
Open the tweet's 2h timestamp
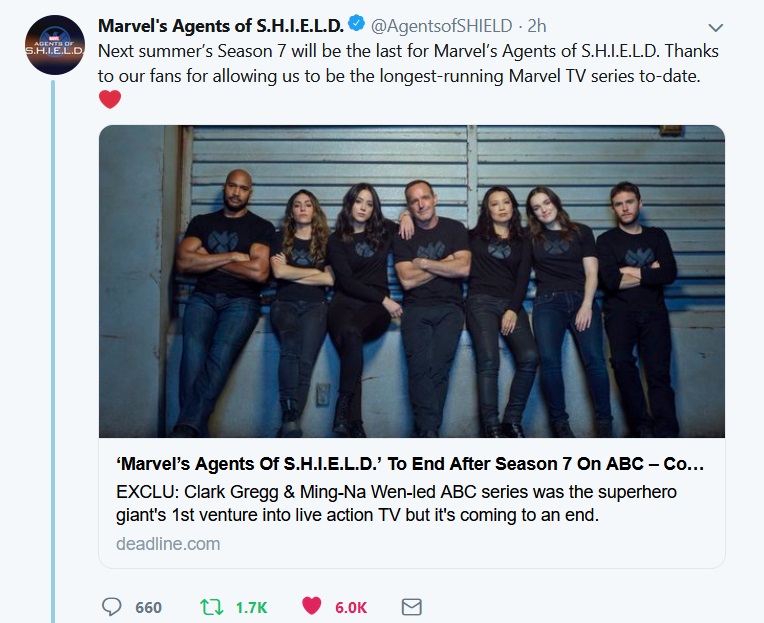click(x=537, y=26)
